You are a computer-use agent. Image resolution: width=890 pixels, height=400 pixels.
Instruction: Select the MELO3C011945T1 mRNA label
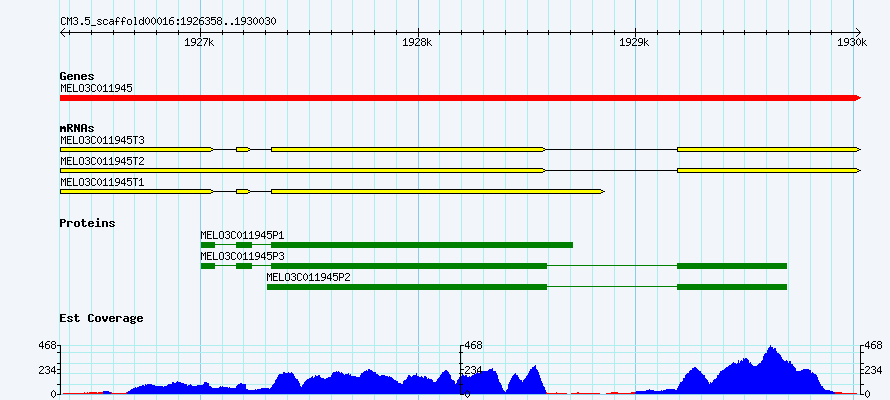point(102,183)
